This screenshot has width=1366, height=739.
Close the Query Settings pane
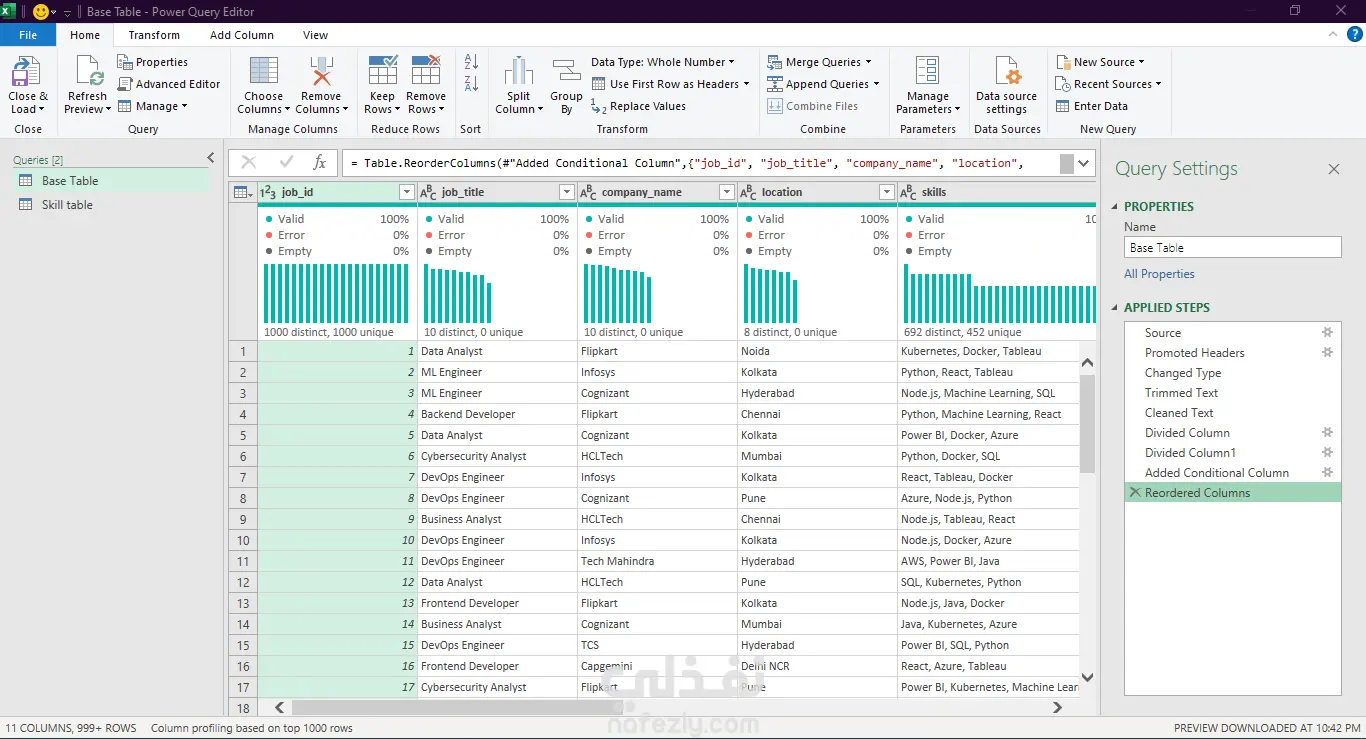point(1333,169)
